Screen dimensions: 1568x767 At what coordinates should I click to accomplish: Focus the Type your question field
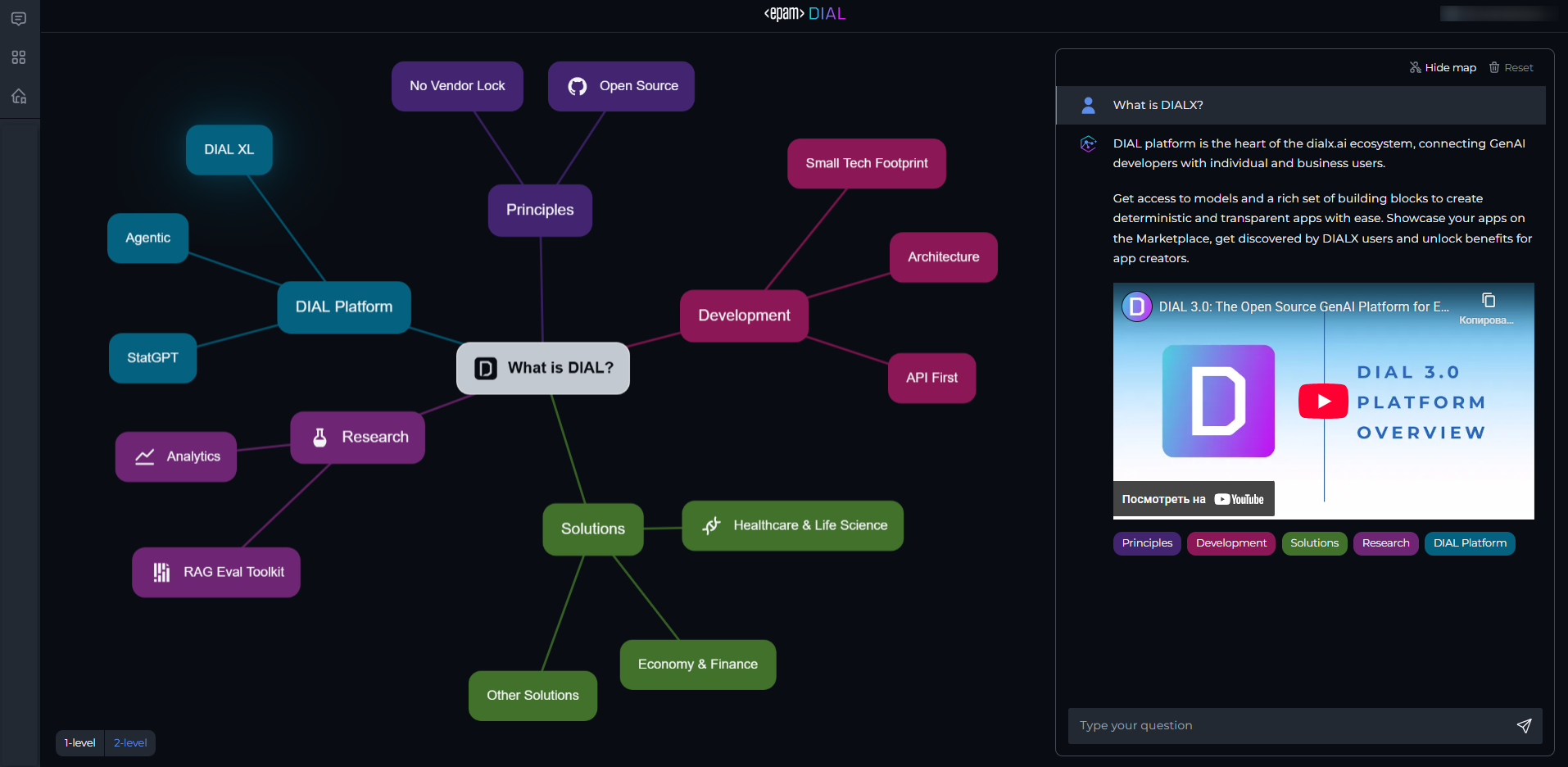(x=1290, y=726)
